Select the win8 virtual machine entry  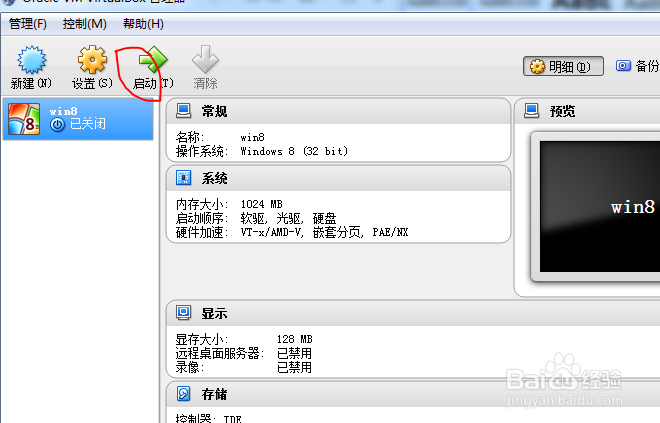78,119
